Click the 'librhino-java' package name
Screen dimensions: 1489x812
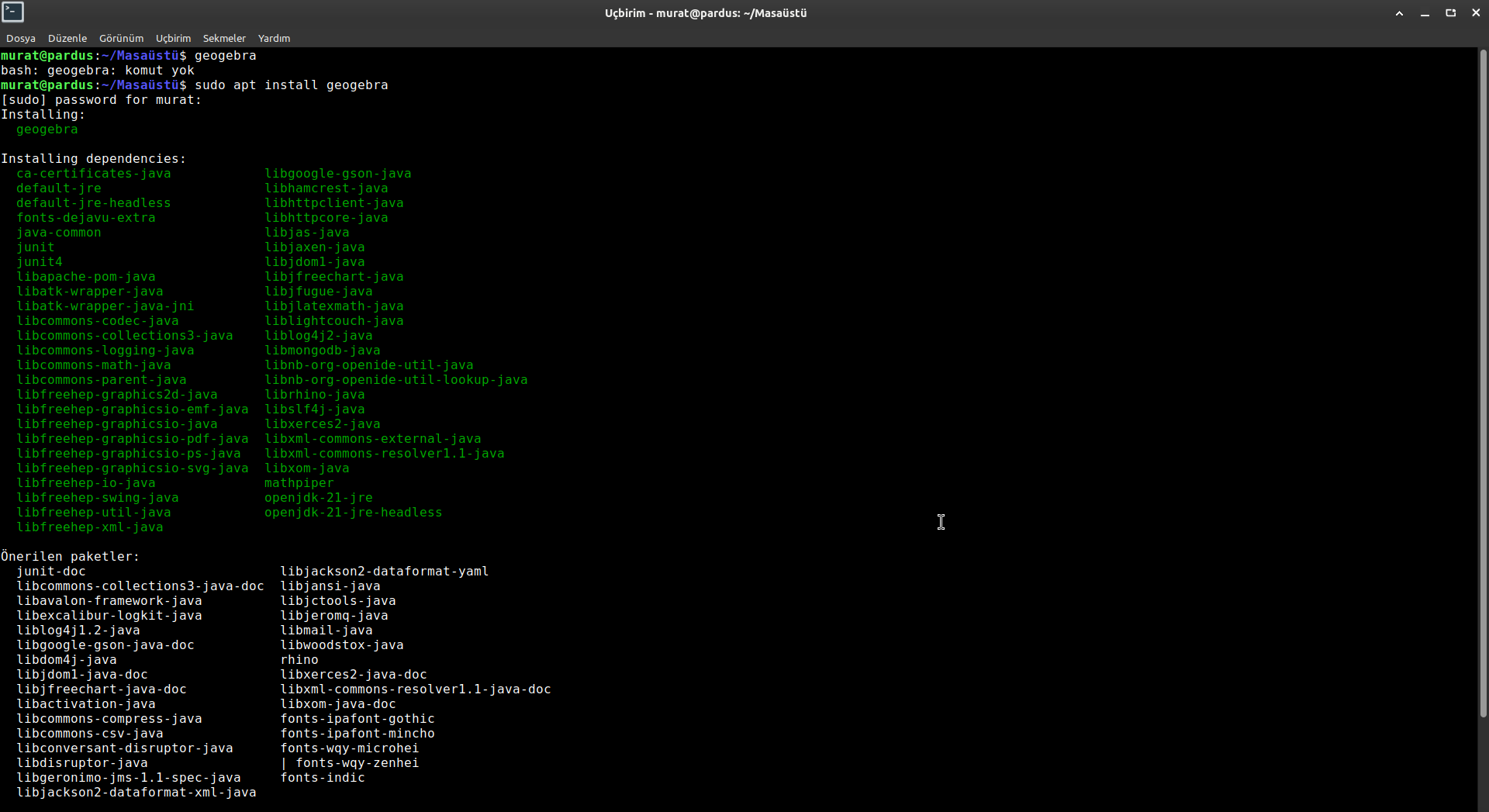[315, 395]
